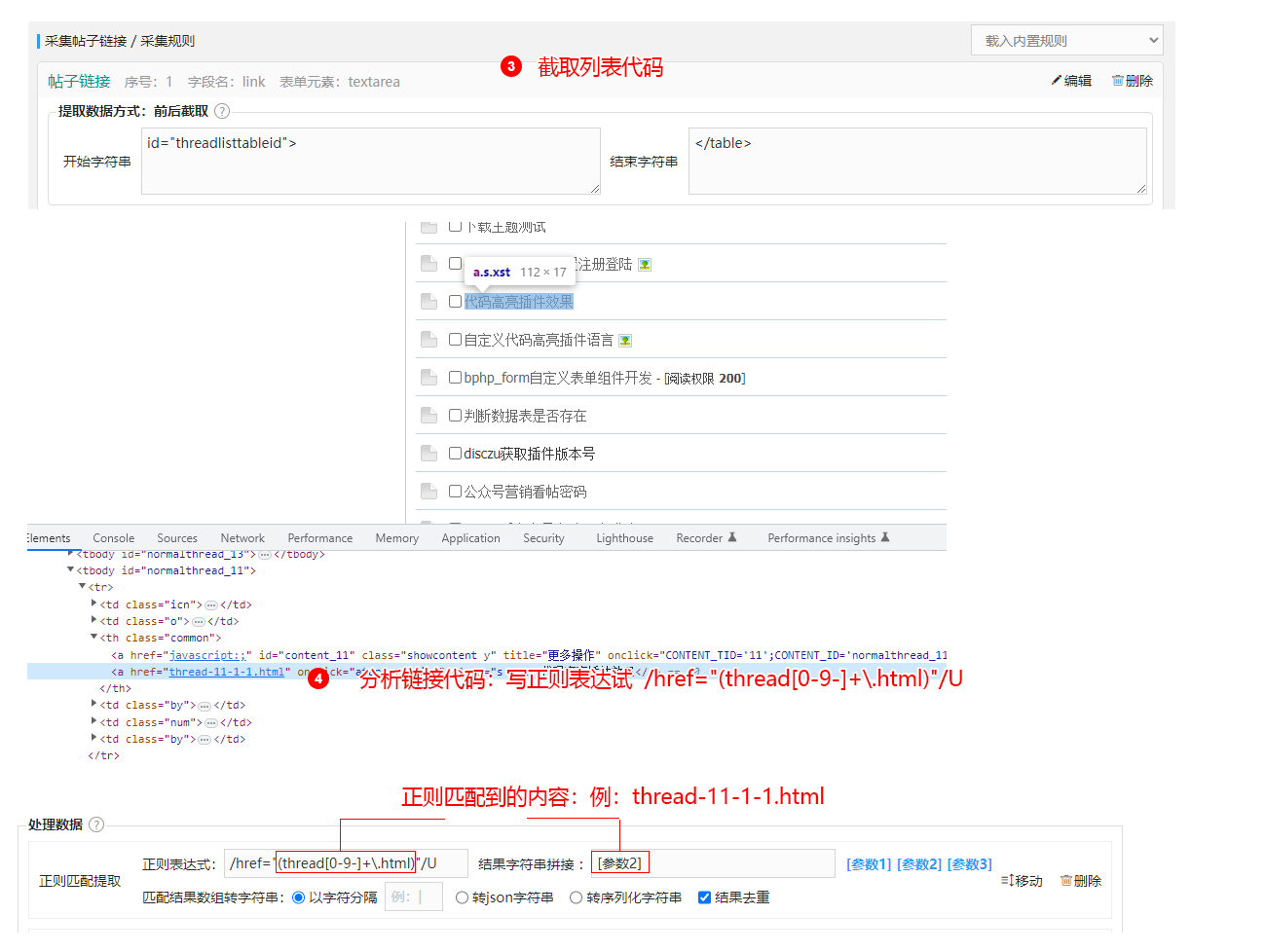Viewport: 1266px width, 952px height.
Task: Click the thread-11-1-1.html href link
Action: [227, 672]
